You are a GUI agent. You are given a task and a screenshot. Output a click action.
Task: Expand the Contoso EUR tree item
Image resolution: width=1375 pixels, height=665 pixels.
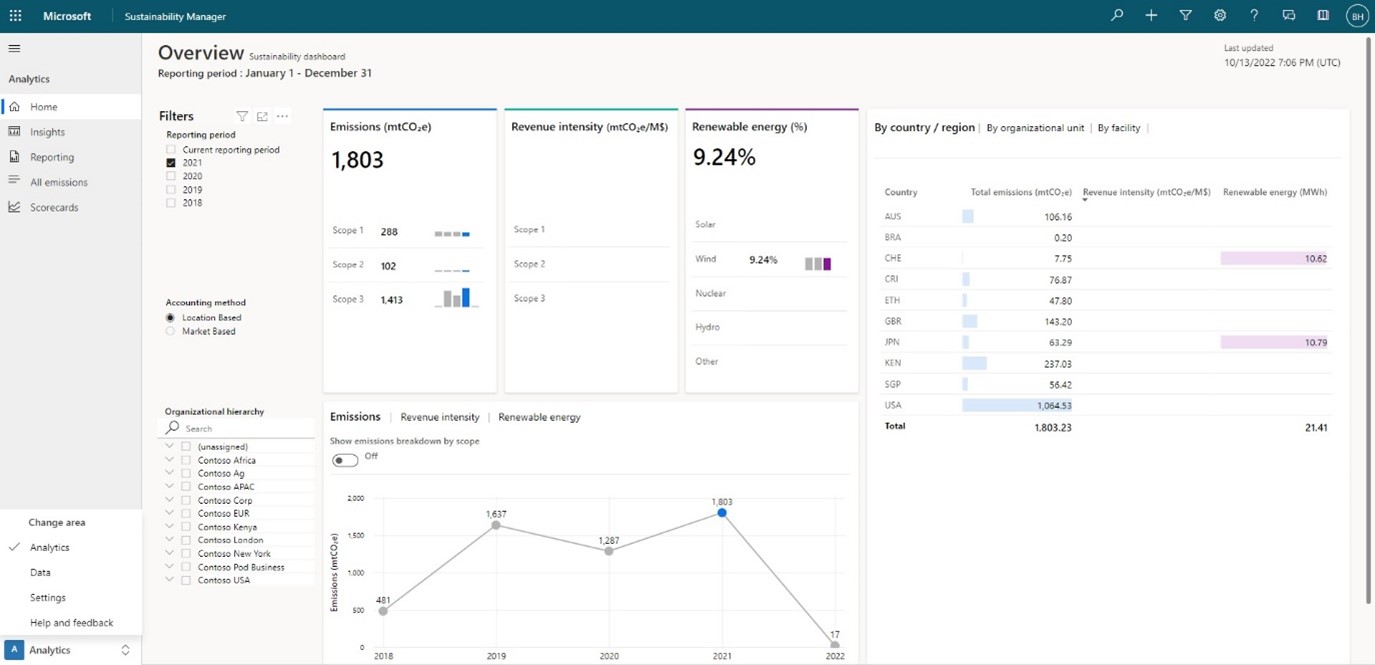169,513
